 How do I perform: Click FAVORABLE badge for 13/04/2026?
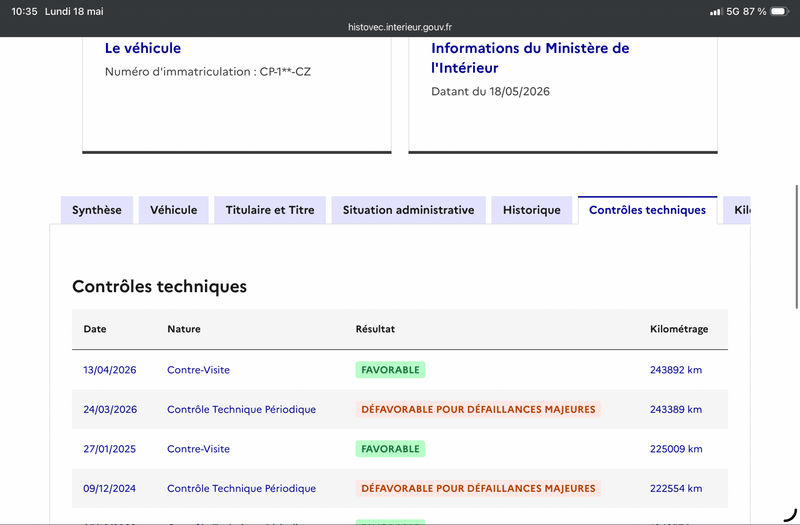[390, 369]
